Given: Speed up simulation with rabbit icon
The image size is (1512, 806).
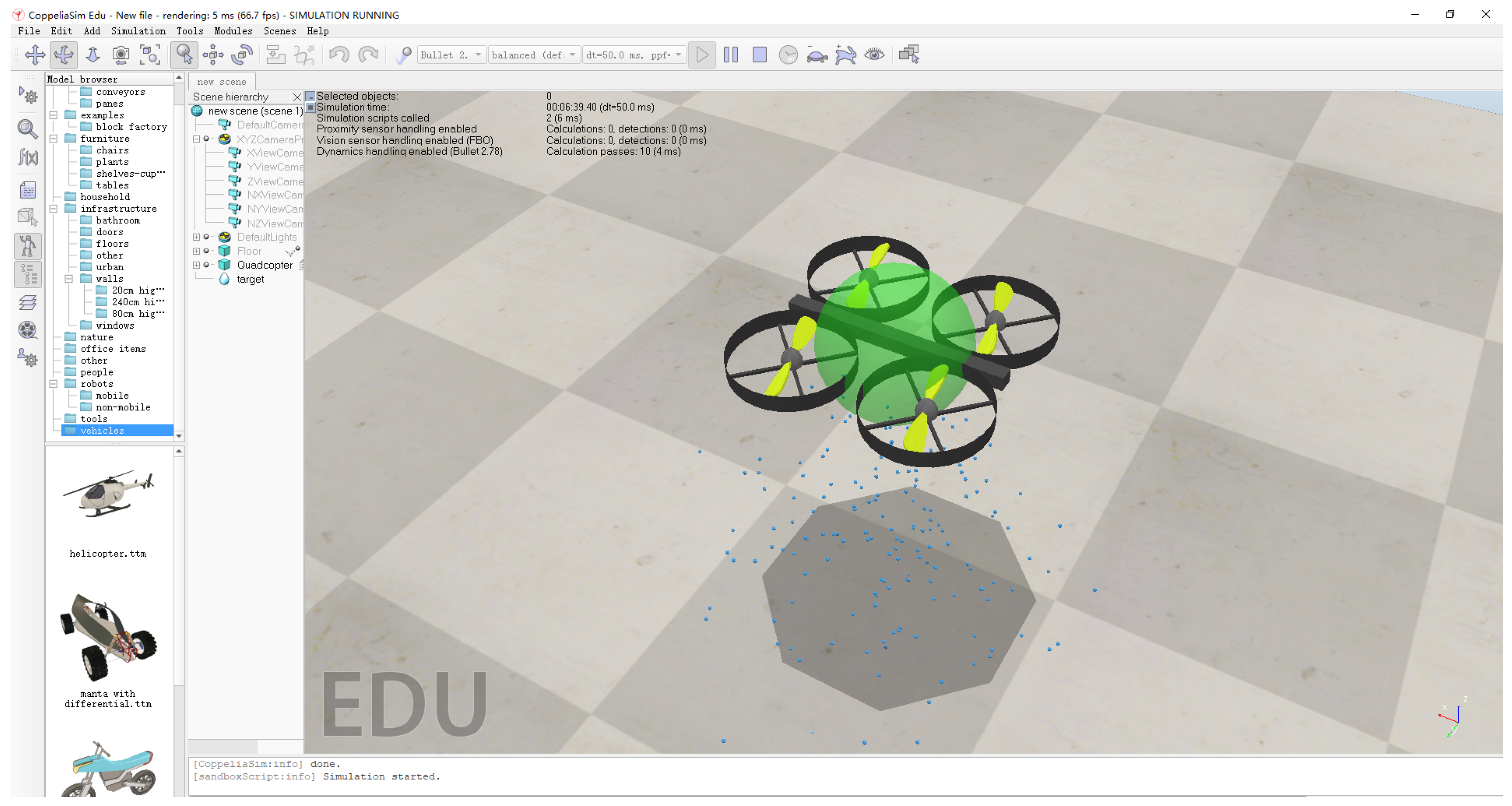Looking at the screenshot, I should pos(845,55).
